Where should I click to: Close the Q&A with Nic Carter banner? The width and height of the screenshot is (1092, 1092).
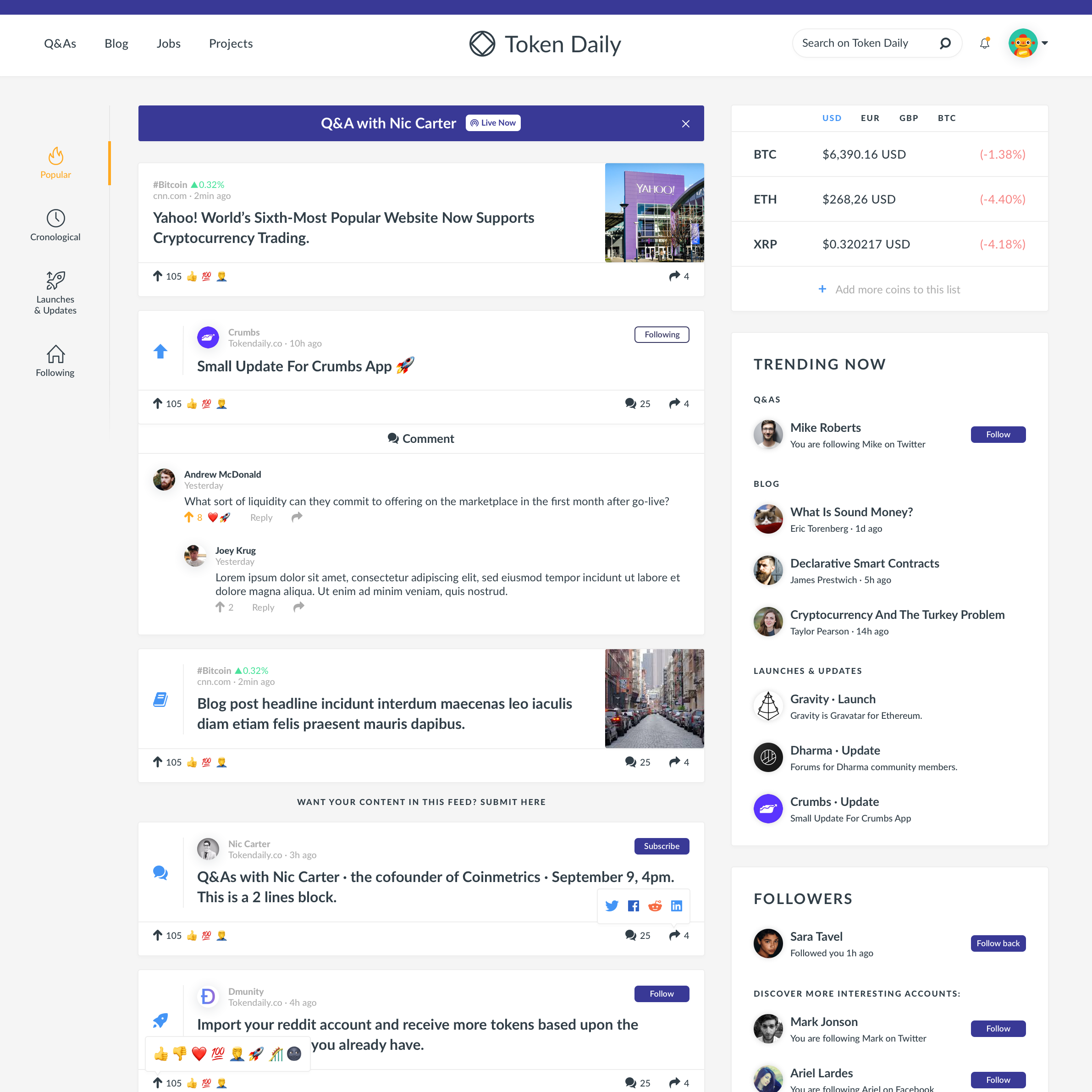click(686, 123)
